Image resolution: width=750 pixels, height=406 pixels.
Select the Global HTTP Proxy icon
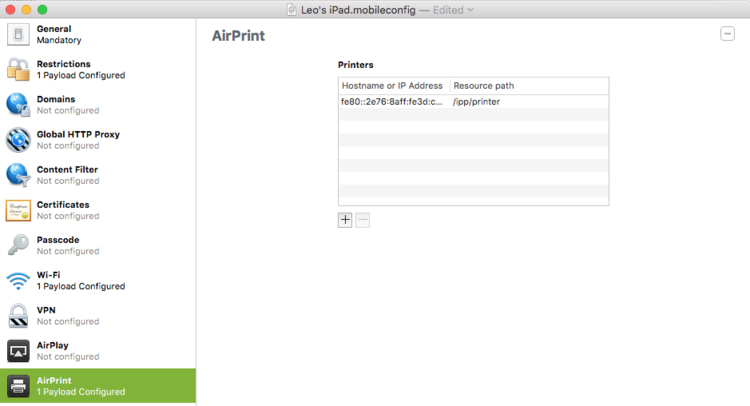tap(18, 140)
